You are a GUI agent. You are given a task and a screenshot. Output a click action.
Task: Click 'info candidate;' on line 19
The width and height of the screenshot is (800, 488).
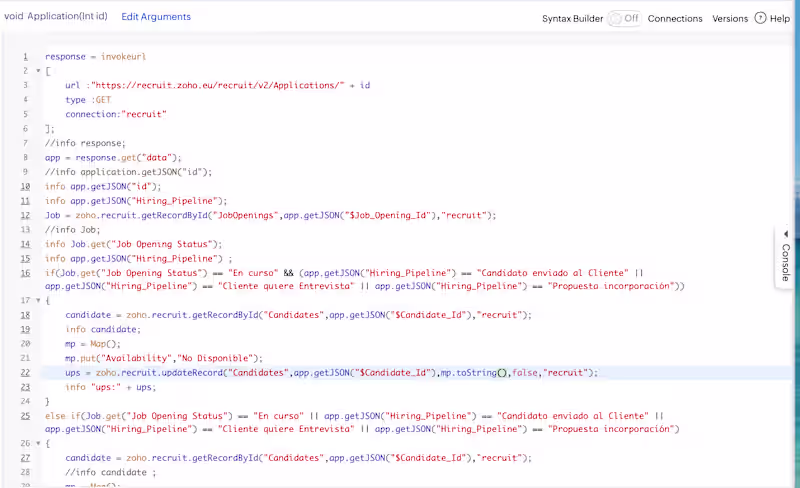(x=103, y=329)
